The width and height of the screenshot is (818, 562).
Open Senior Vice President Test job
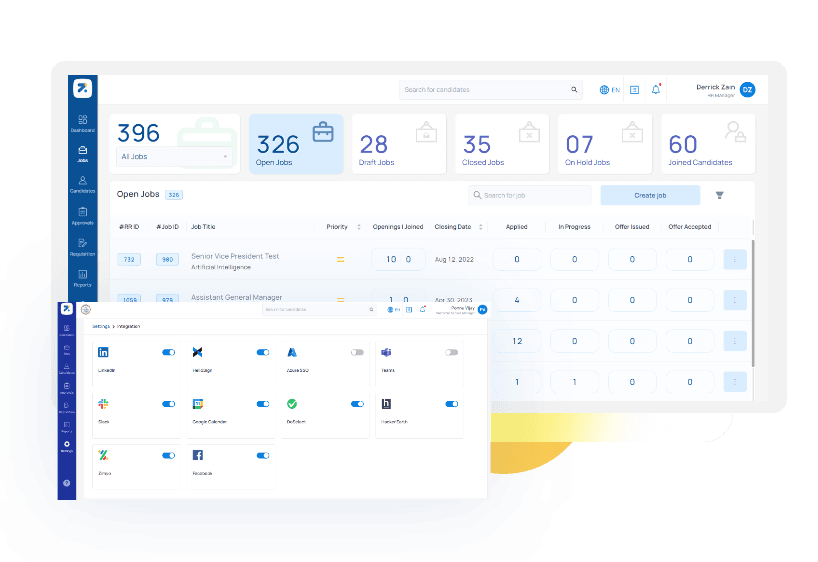(x=235, y=256)
